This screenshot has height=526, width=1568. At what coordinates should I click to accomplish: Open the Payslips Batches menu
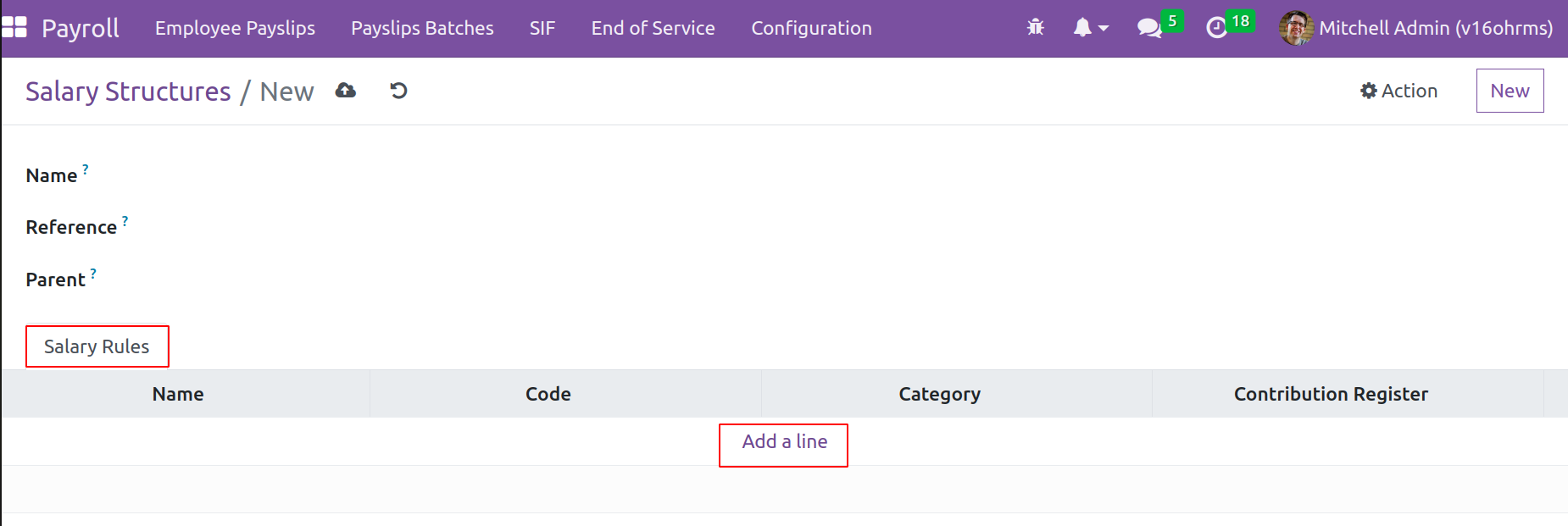tap(422, 28)
